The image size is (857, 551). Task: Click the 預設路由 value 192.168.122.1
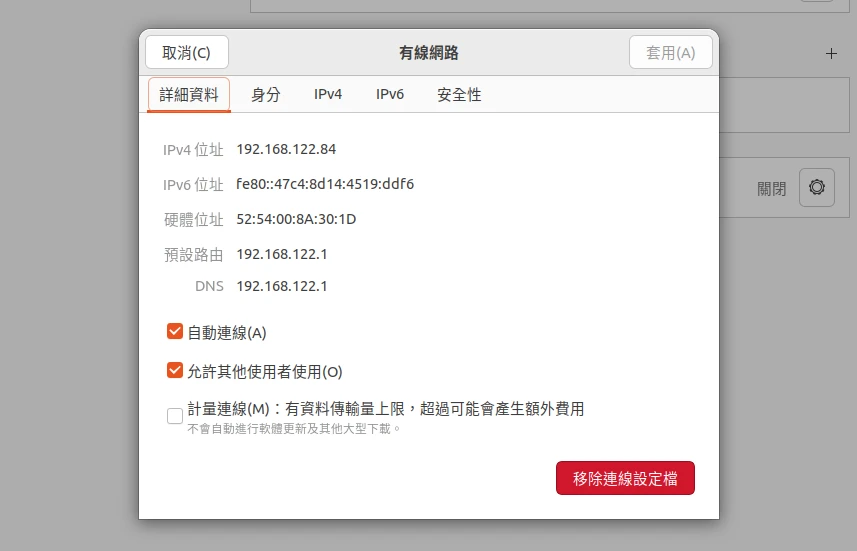[x=282, y=254]
